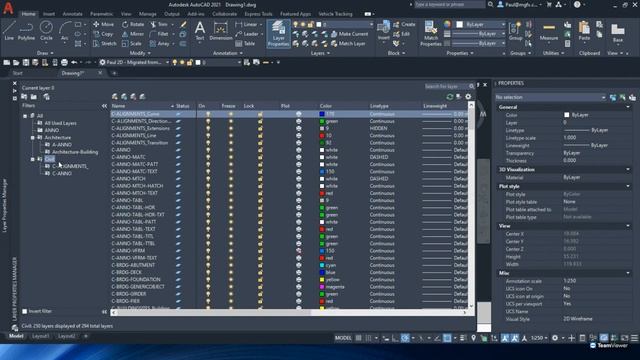
Task: Select the Text annotation tool
Action: [200, 31]
